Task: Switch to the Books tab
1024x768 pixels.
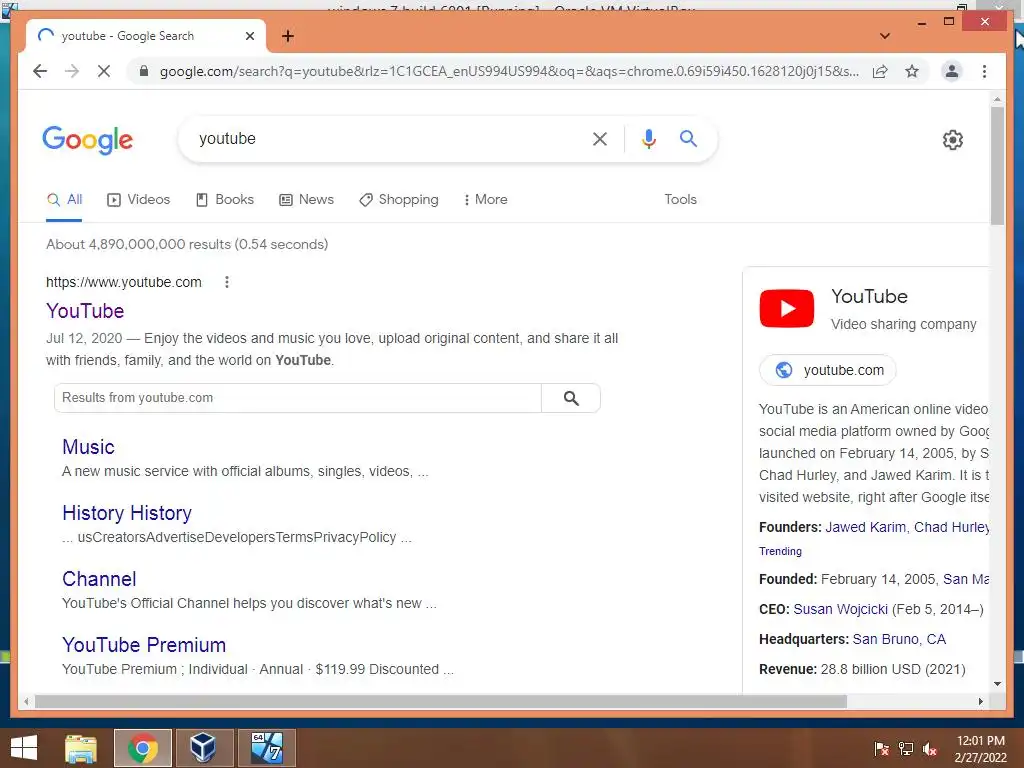Action: [225, 200]
